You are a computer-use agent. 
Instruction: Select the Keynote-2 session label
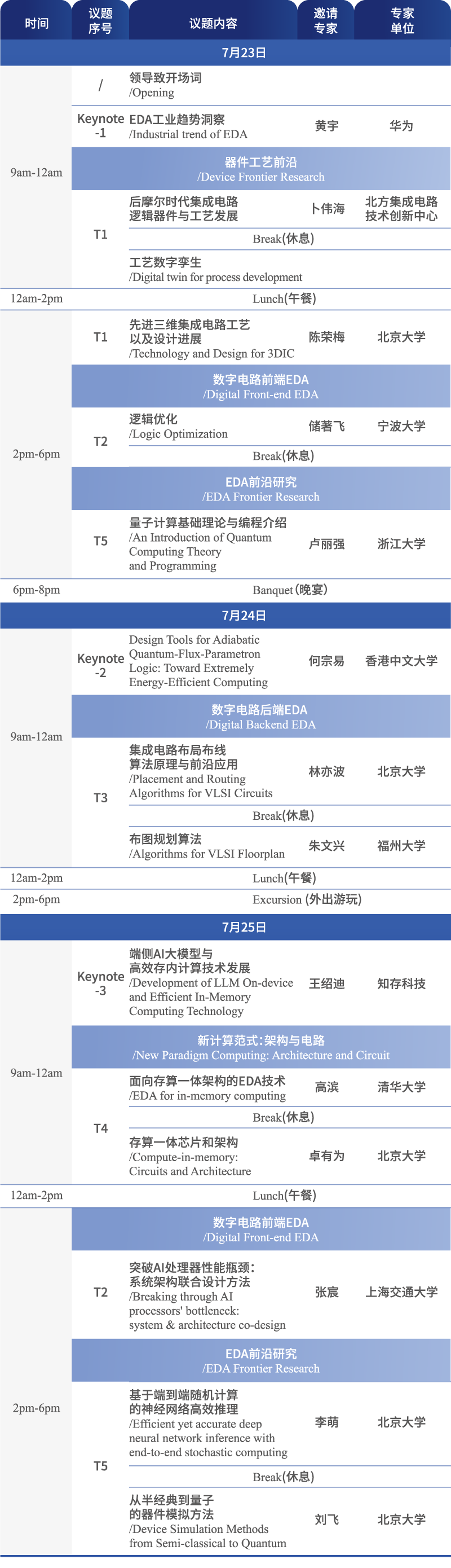[x=100, y=665]
